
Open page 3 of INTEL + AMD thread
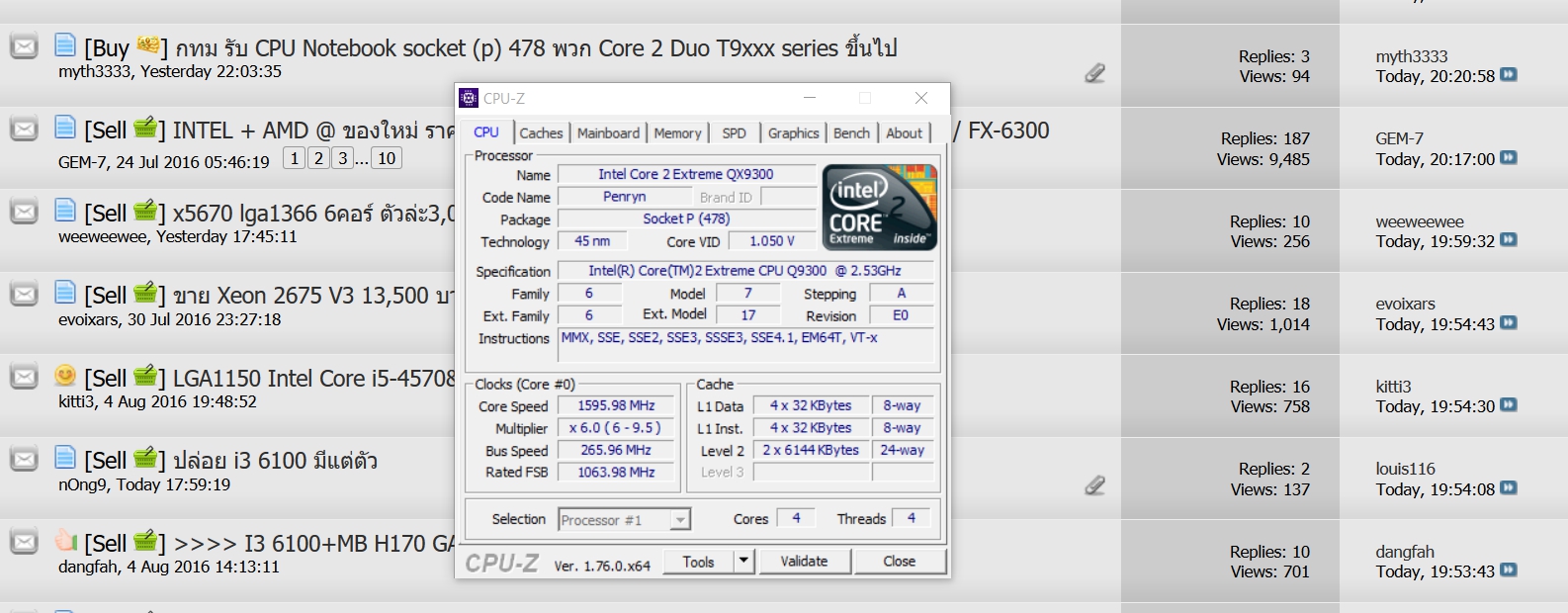click(x=342, y=158)
